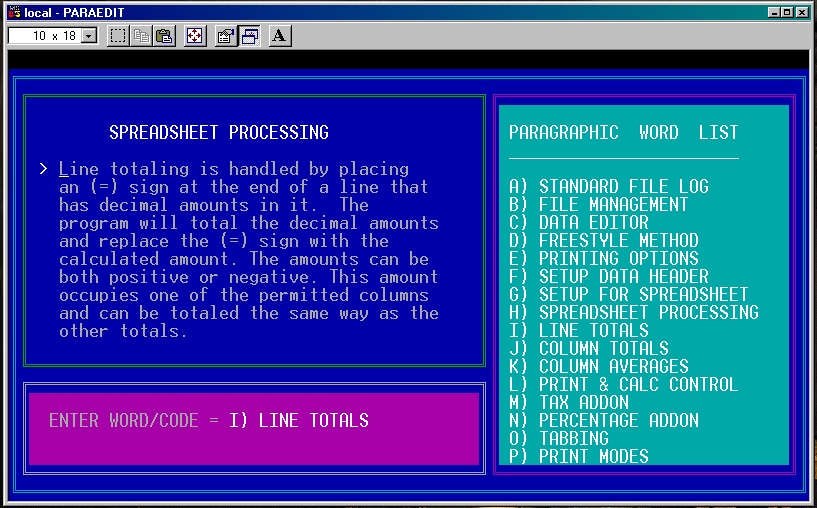Click the MS-DOS window system icon
Viewport: 817px width, 508px height.
[15, 12]
